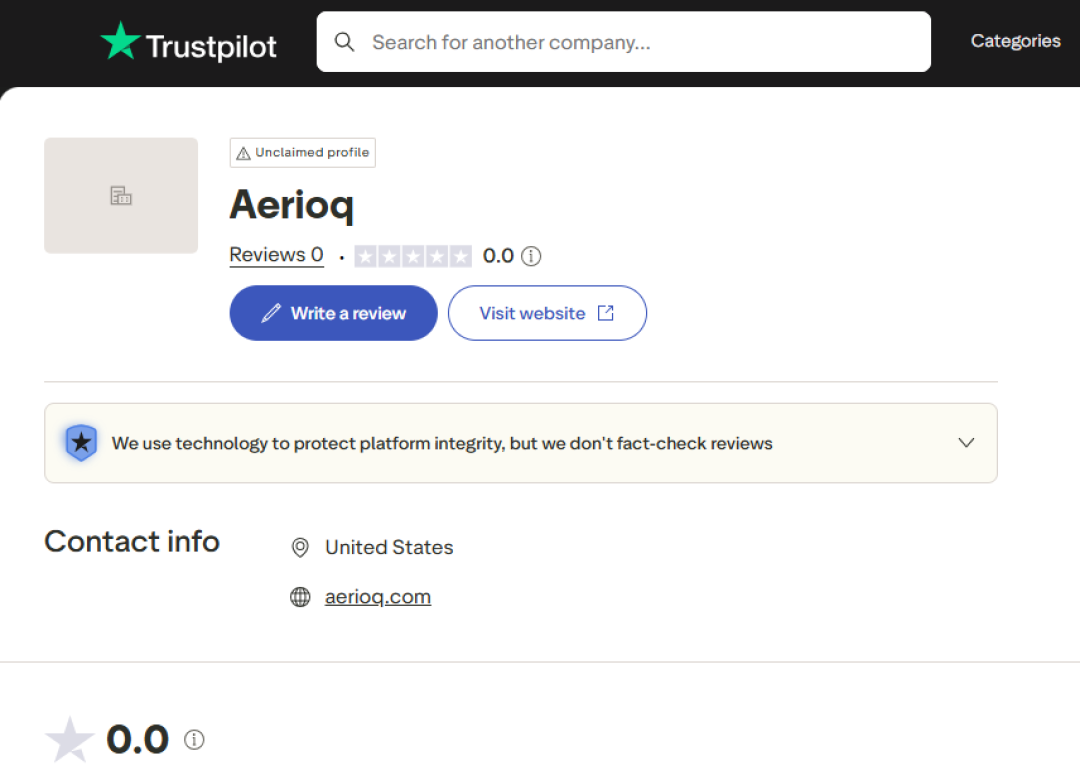Click the external link icon on Visit website

pos(605,313)
